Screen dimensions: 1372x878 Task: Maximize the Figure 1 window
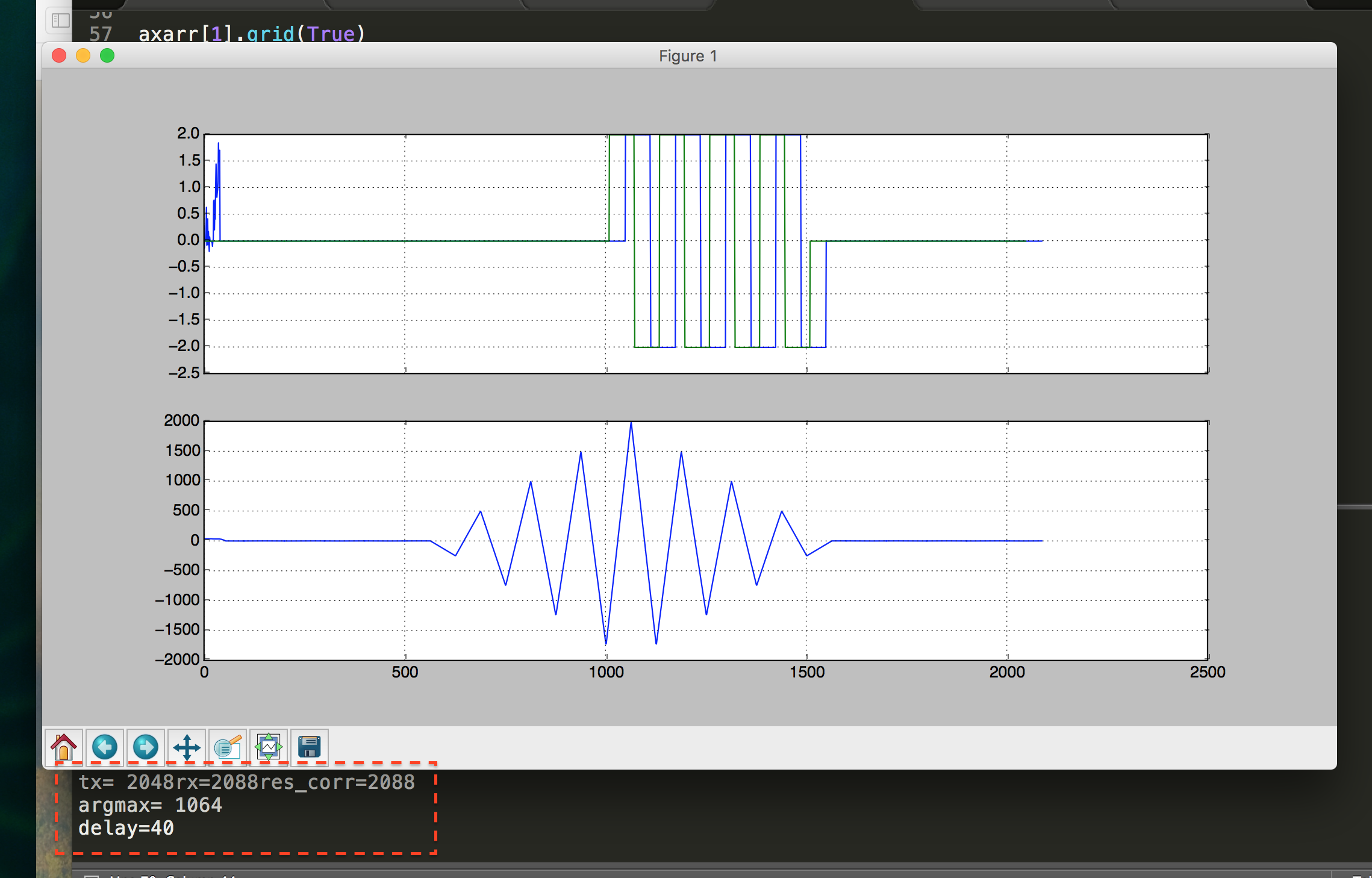coord(107,56)
